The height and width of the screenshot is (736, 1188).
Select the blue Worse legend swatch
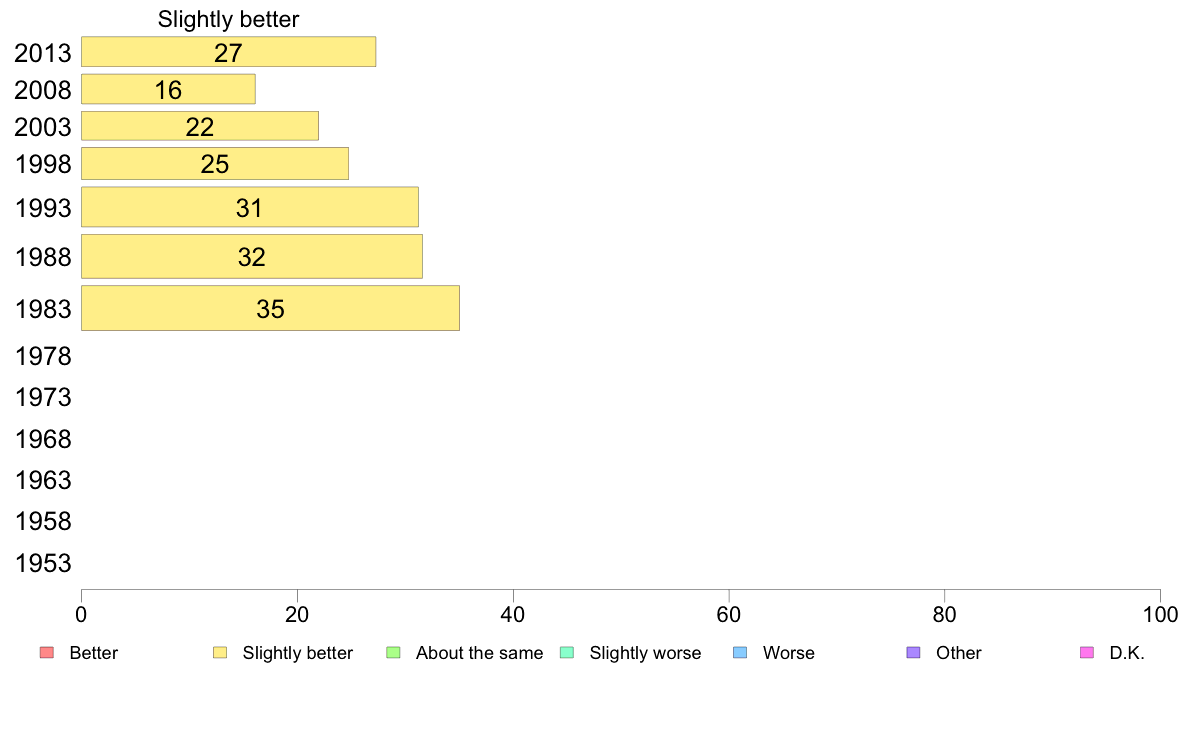pos(740,653)
